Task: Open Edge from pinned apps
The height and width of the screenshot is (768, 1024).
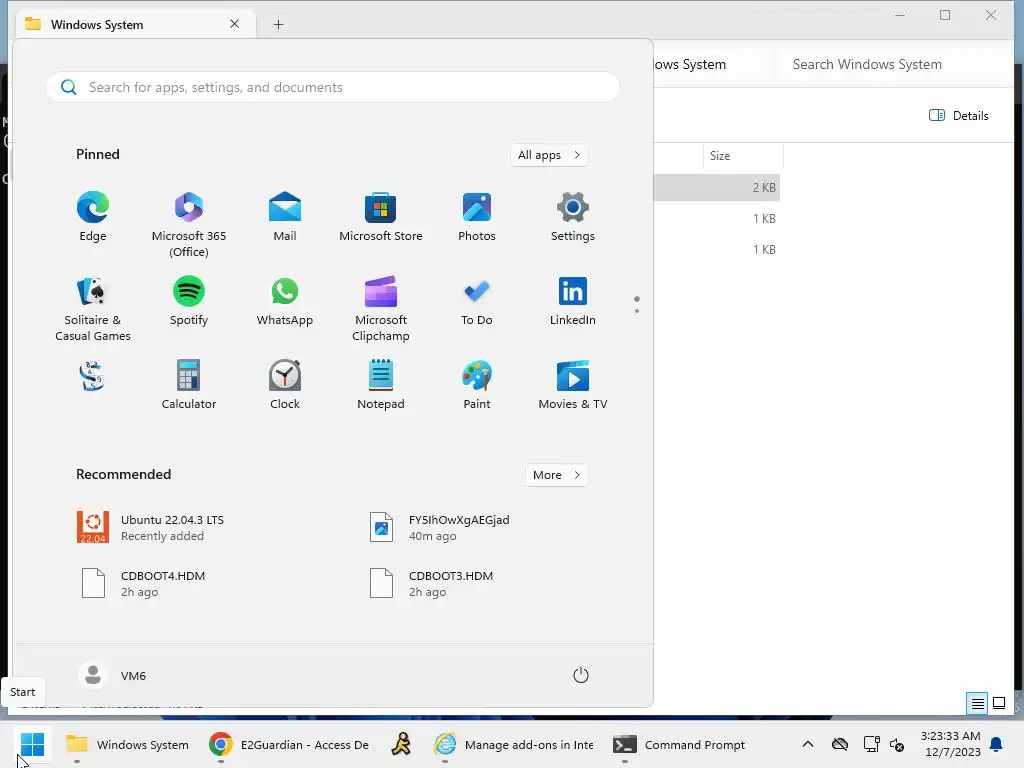Action: [x=93, y=217]
